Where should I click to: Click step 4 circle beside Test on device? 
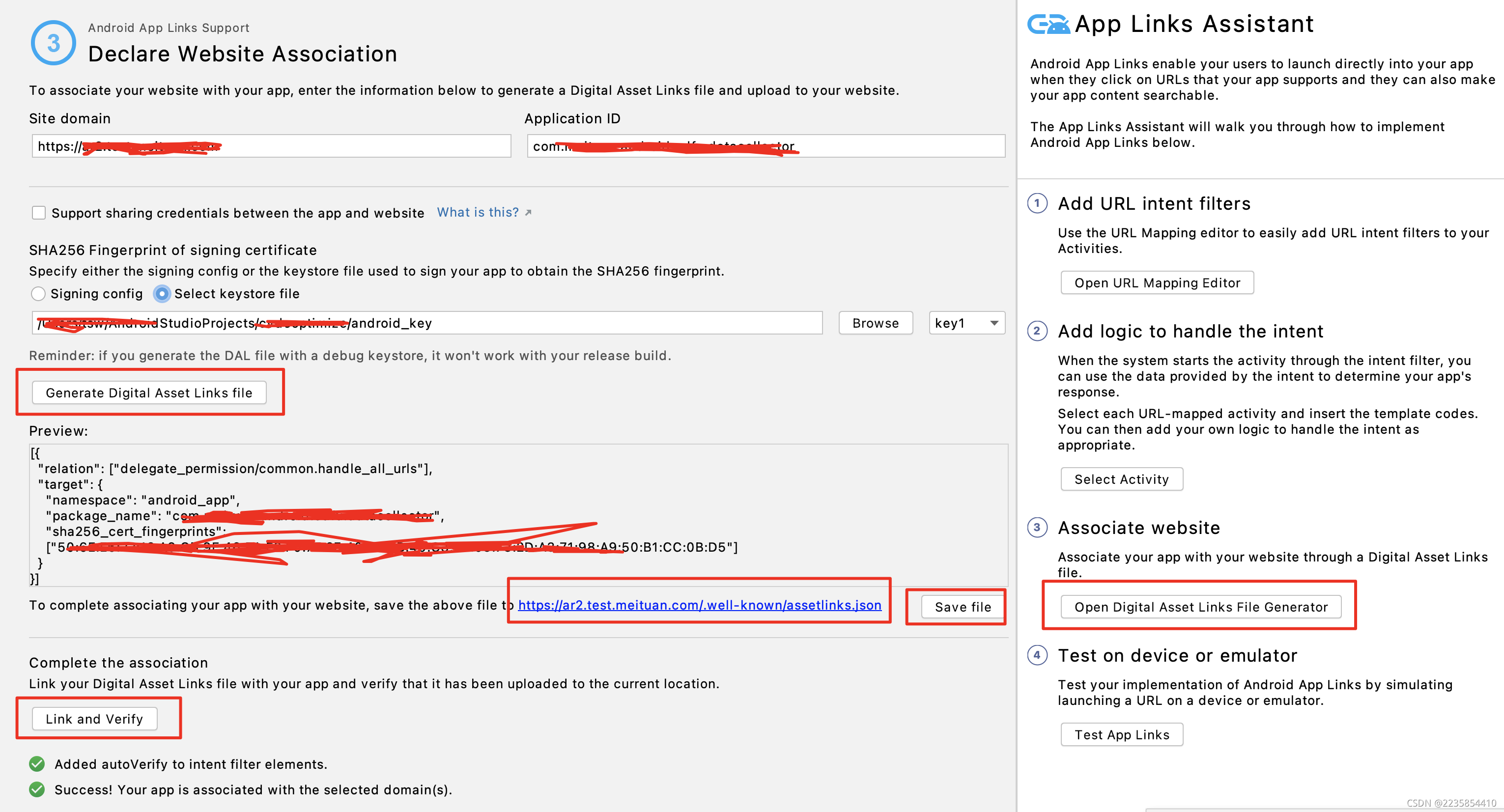1037,655
